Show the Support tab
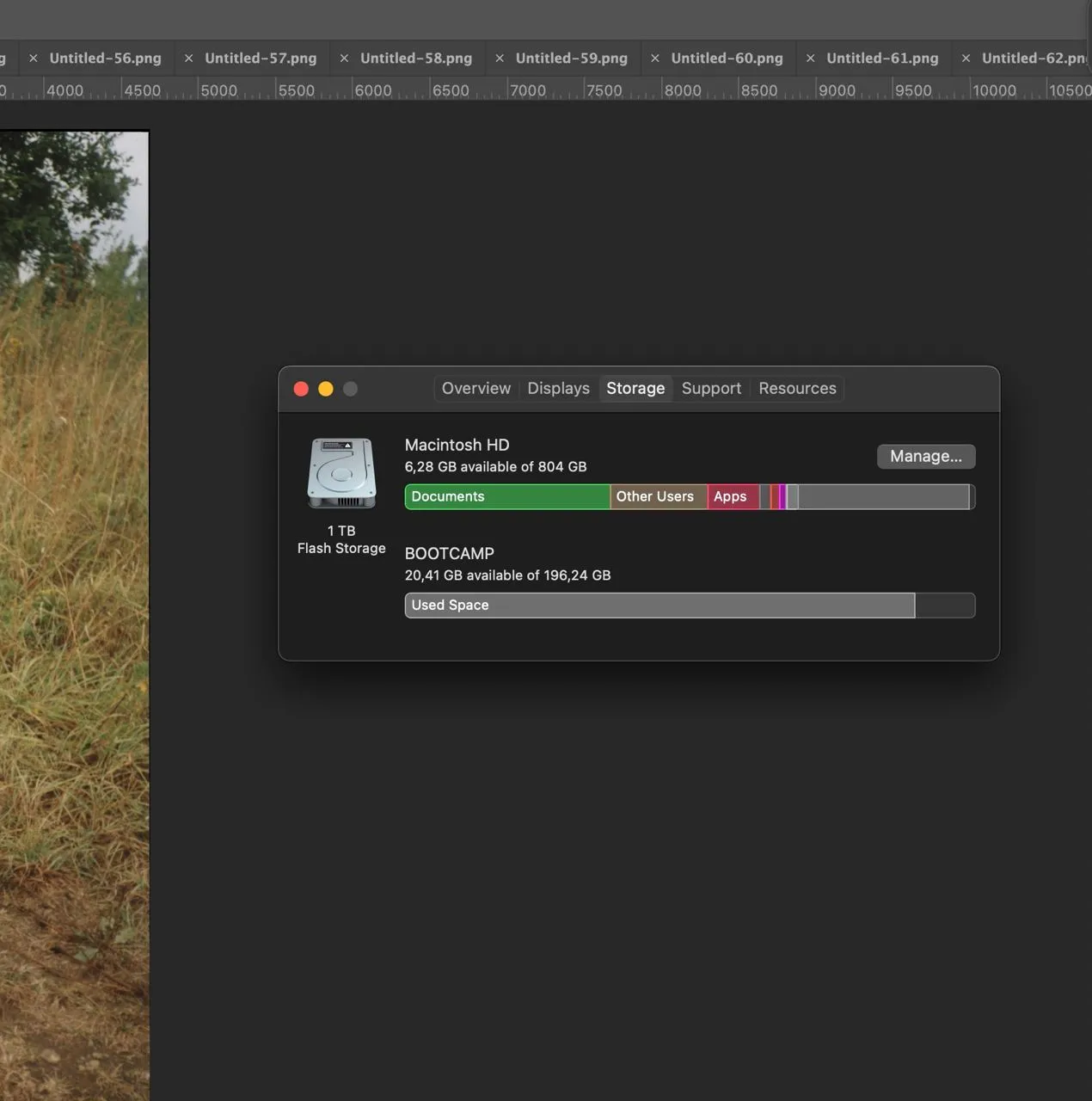Viewport: 1092px width, 1101px height. click(711, 389)
